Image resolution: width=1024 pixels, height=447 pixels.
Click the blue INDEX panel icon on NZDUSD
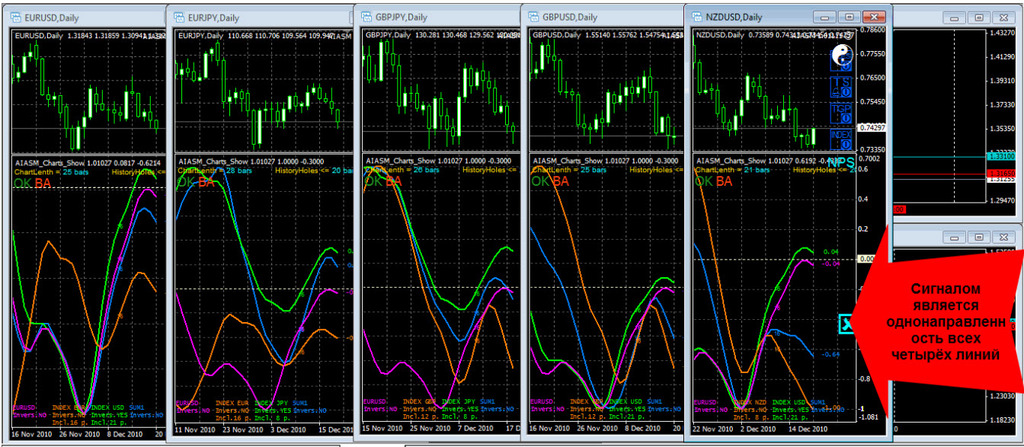click(x=841, y=140)
